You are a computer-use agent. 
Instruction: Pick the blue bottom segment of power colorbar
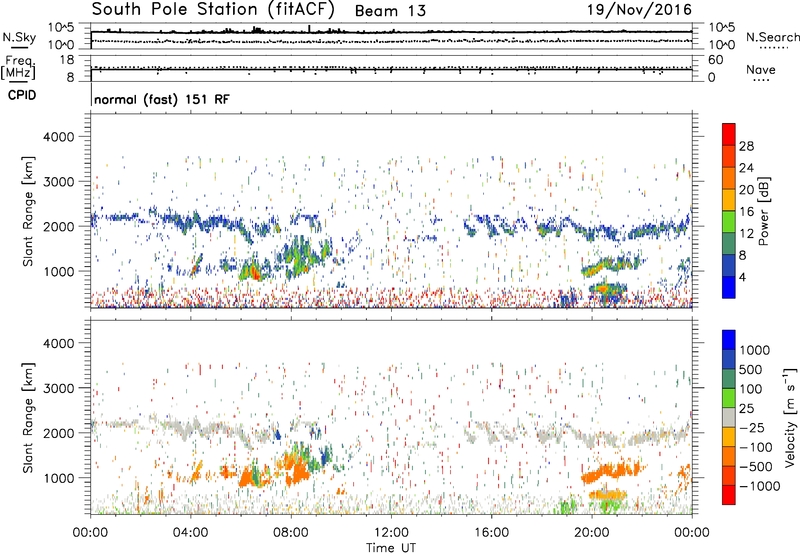[x=729, y=287]
